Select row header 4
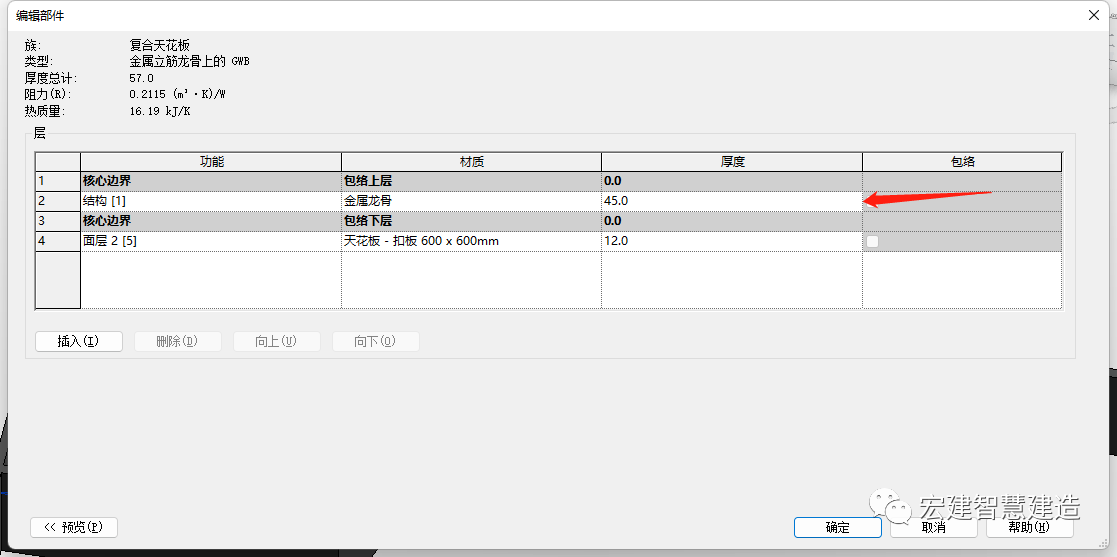 58,241
